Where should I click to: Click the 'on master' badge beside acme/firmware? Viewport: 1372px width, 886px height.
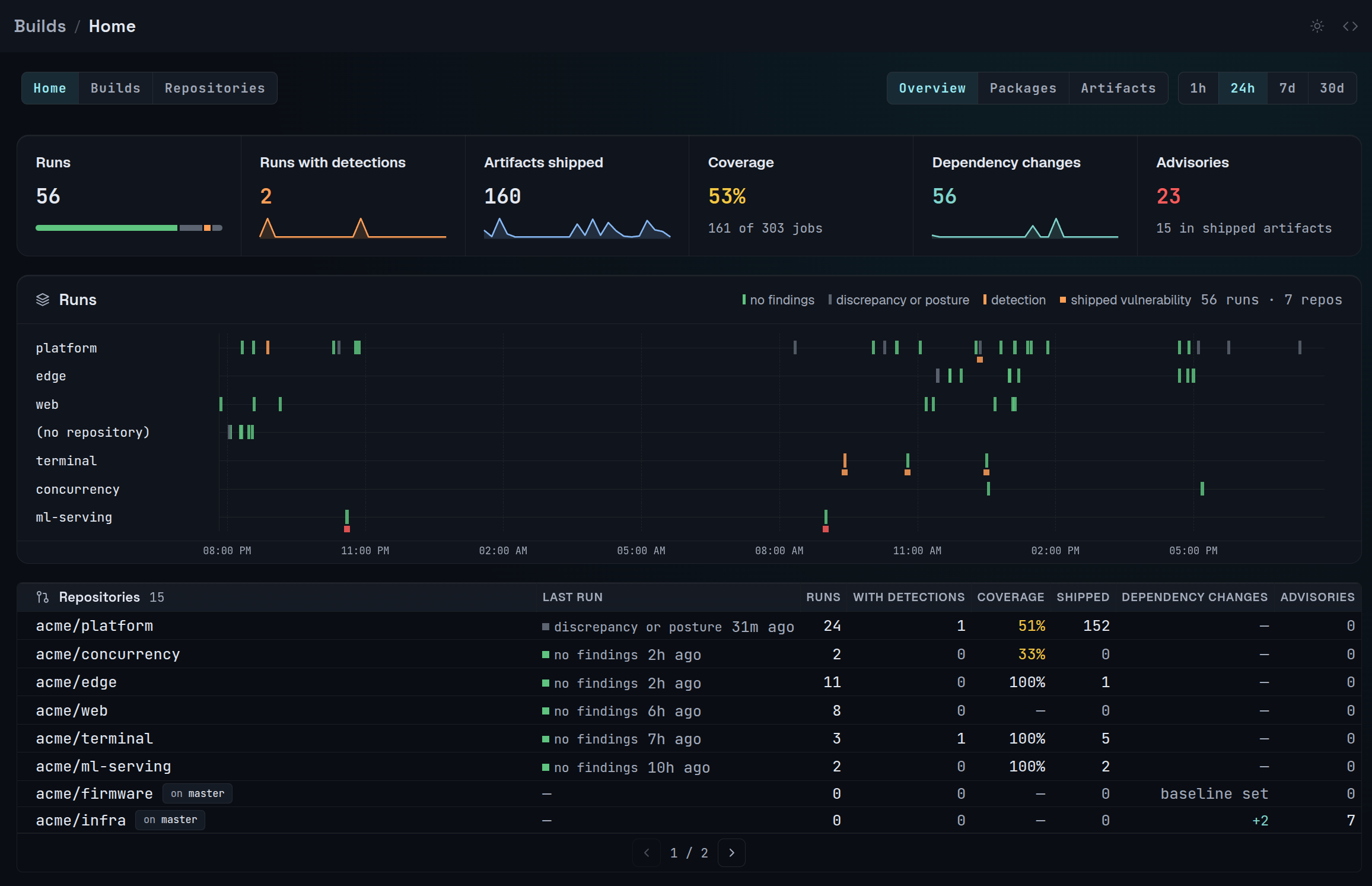[198, 793]
